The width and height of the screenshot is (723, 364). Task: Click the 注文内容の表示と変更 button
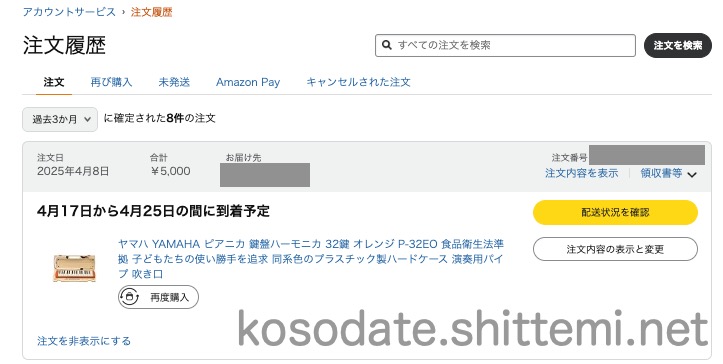point(615,249)
